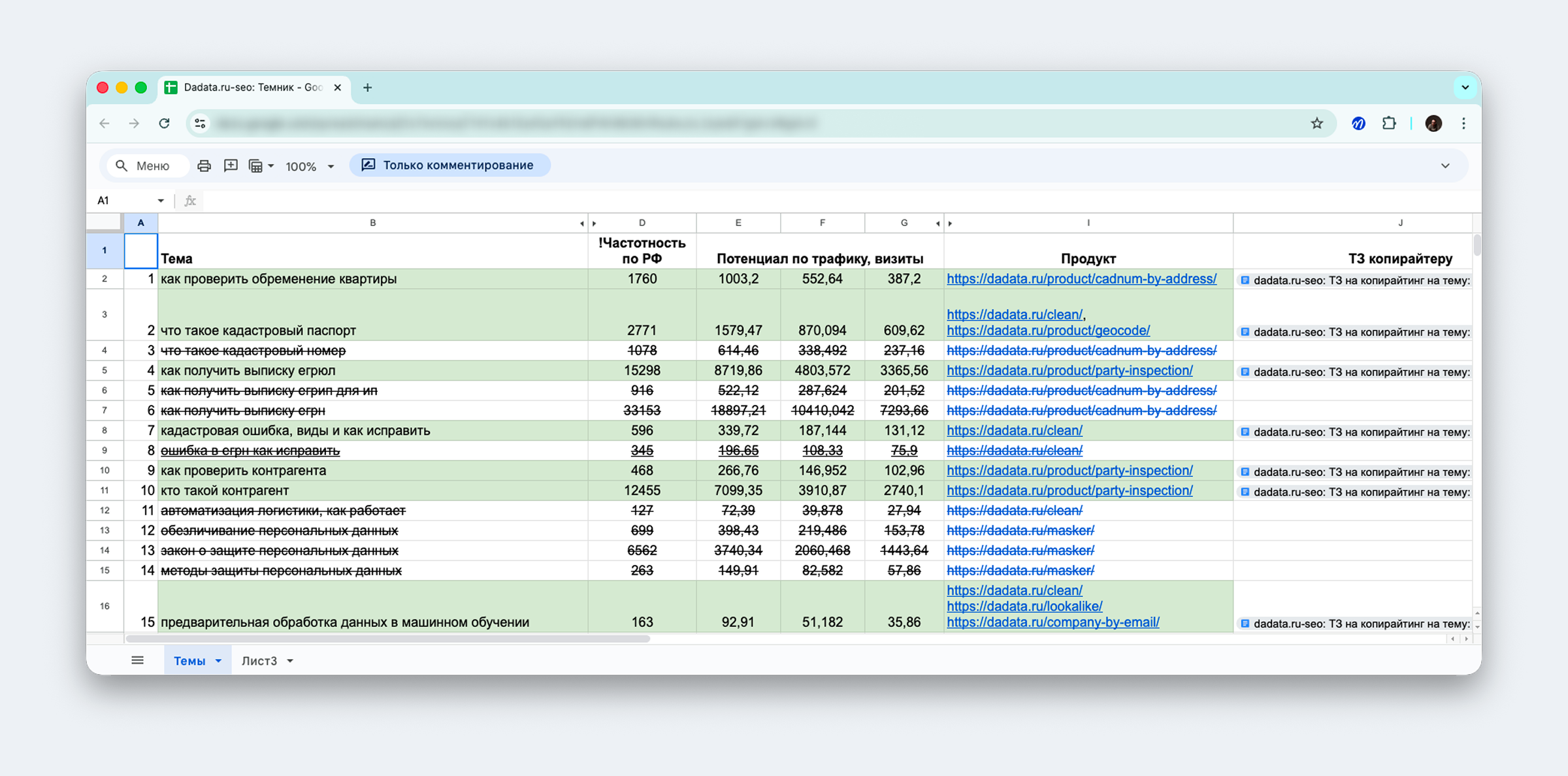
Task: Open the Темы sheet tab menu
Action: [219, 661]
